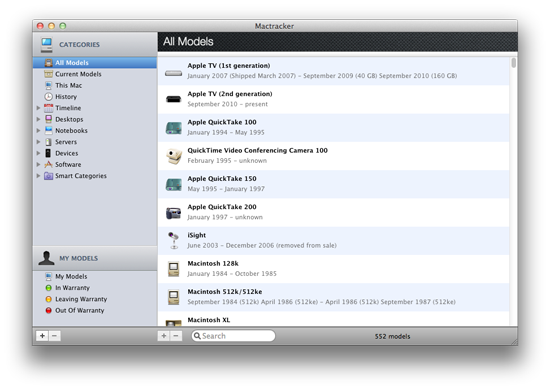Click the Video Conferencing Camera 100 icon
This screenshot has width=550, height=390.
(174, 156)
